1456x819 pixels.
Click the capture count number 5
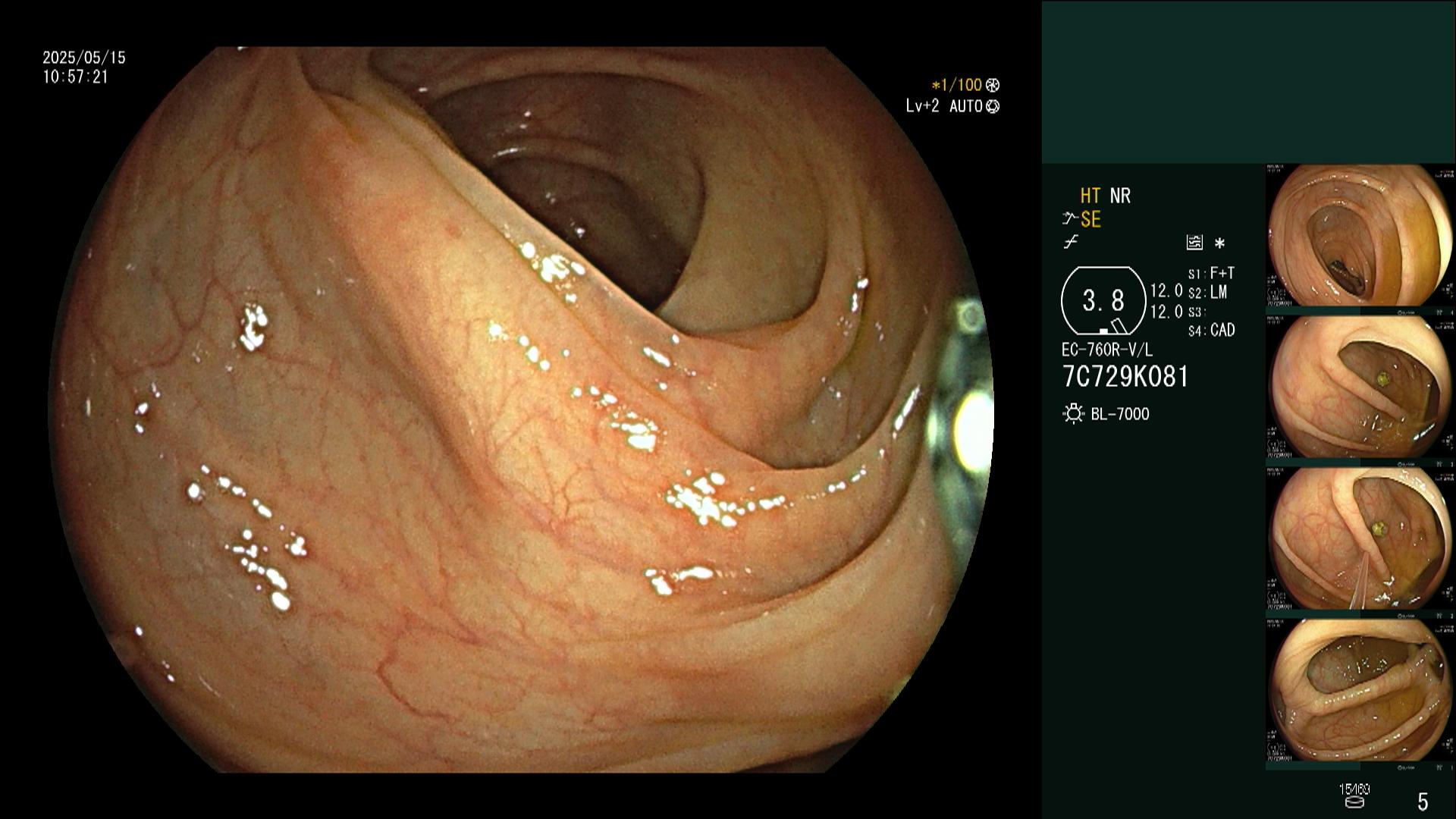tap(1423, 802)
